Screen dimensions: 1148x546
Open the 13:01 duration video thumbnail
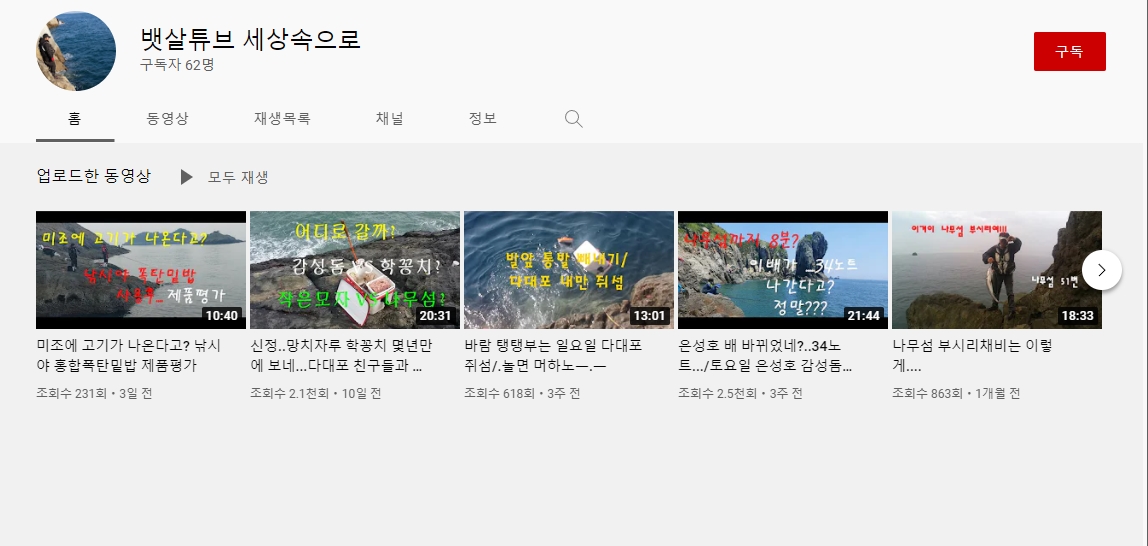[569, 270]
